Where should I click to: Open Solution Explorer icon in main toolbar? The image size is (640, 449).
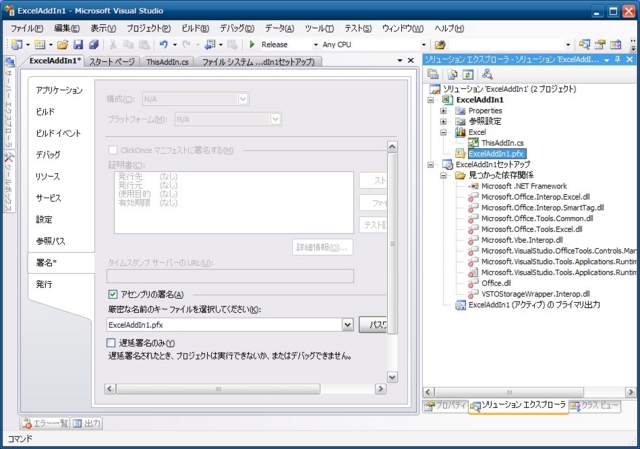coord(584,44)
